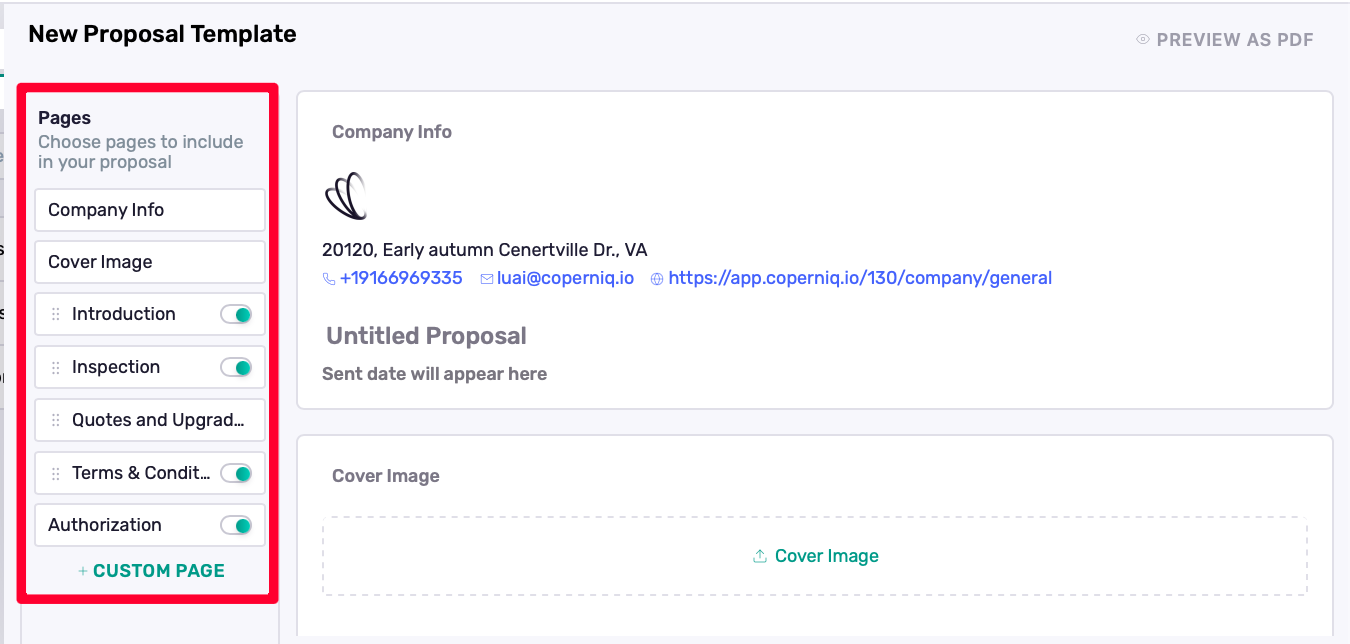This screenshot has width=1350, height=644.
Task: Click the Terms & Conditions drag handle
Action: (56, 474)
